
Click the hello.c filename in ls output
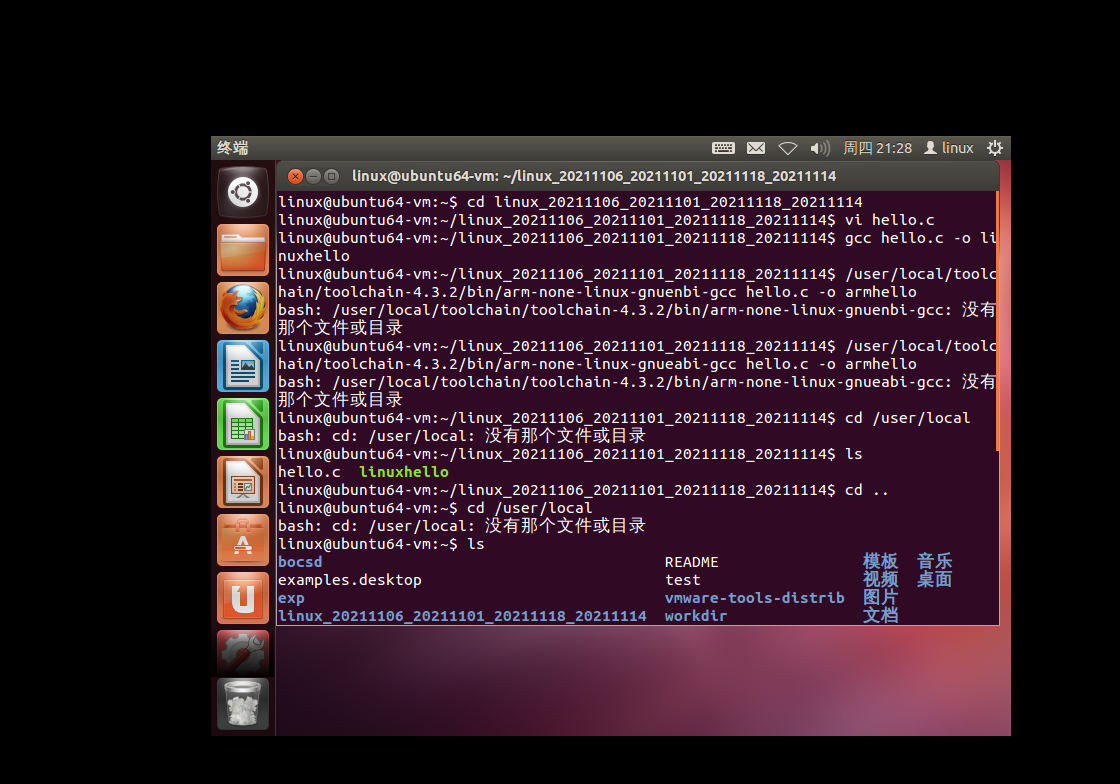(309, 472)
